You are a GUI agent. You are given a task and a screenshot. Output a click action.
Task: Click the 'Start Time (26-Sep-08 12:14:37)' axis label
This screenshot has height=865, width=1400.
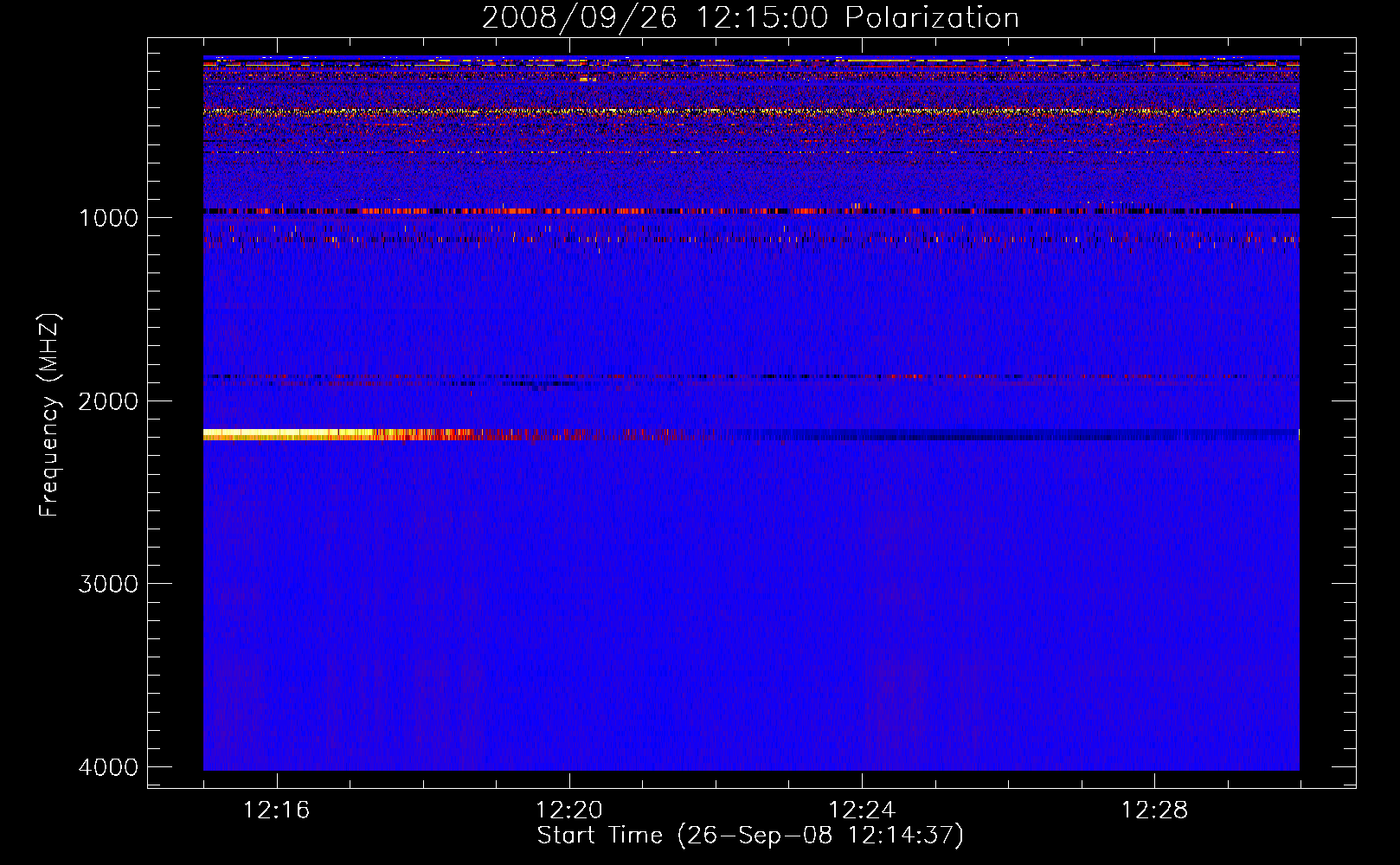(x=750, y=836)
